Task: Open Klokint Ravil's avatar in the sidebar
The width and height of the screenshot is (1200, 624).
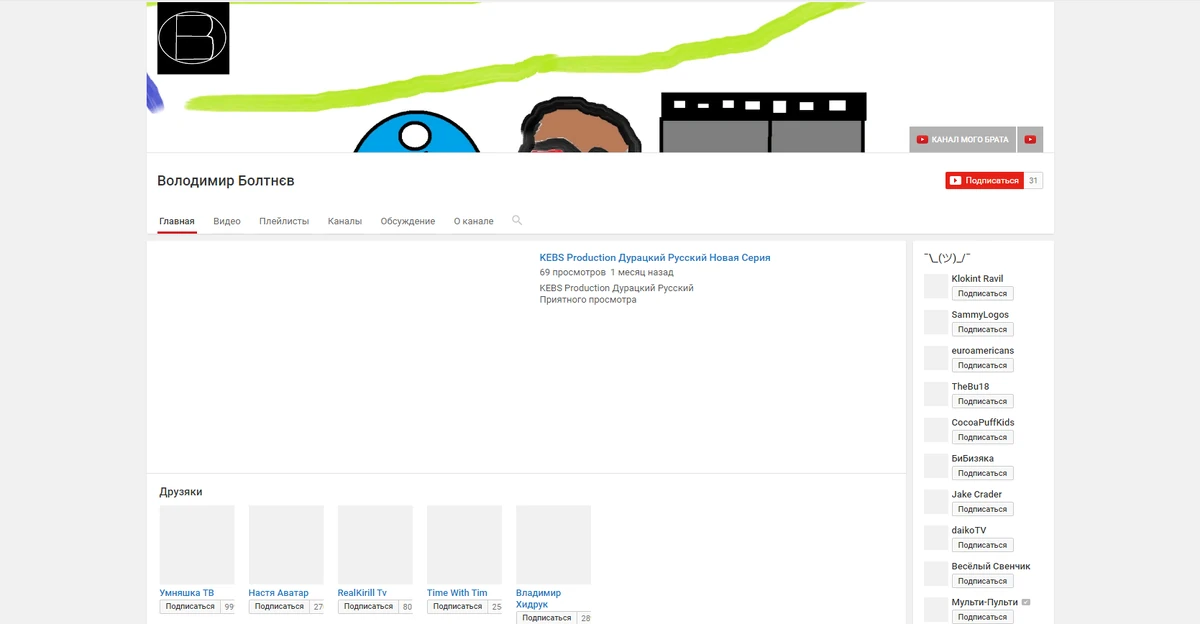Action: pyautogui.click(x=934, y=286)
